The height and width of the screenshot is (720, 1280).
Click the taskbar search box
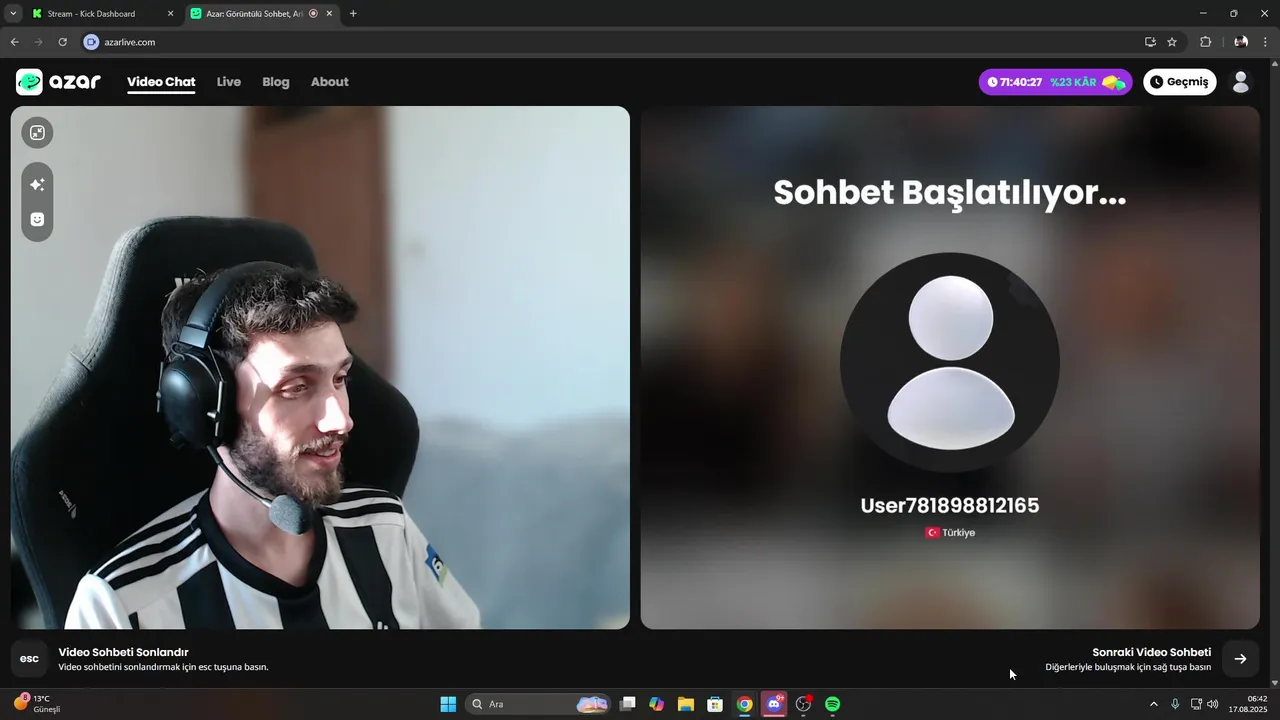coord(539,704)
